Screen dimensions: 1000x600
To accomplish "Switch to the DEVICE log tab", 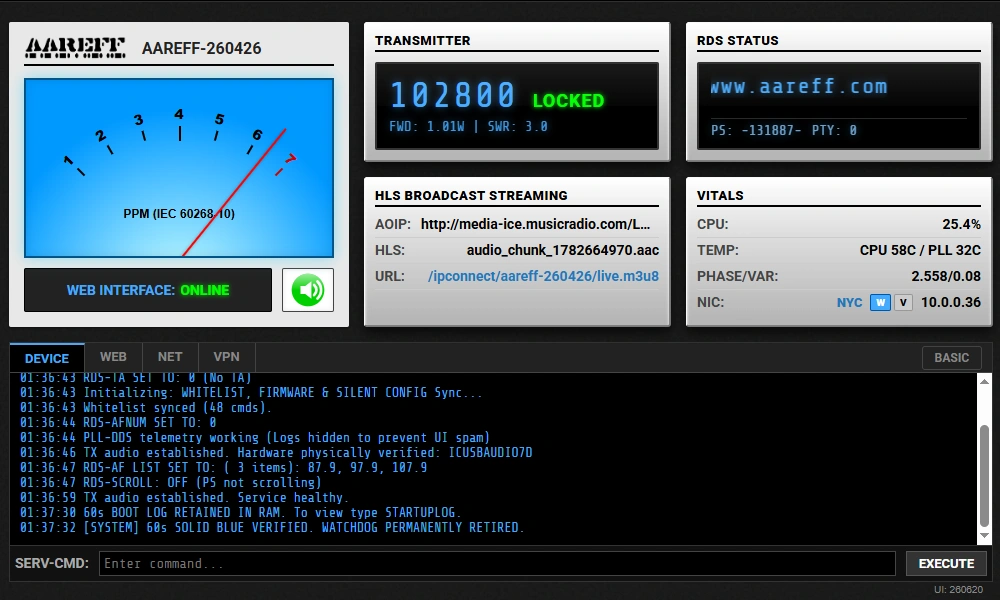I will [x=47, y=358].
